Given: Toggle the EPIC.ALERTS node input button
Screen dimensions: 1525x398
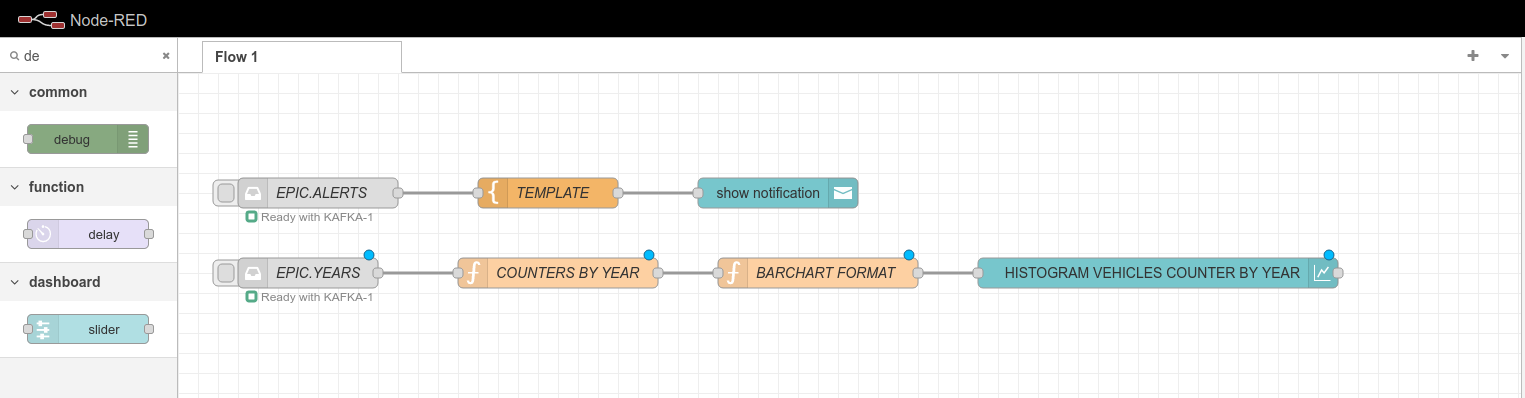Looking at the screenshot, I should pyautogui.click(x=226, y=192).
